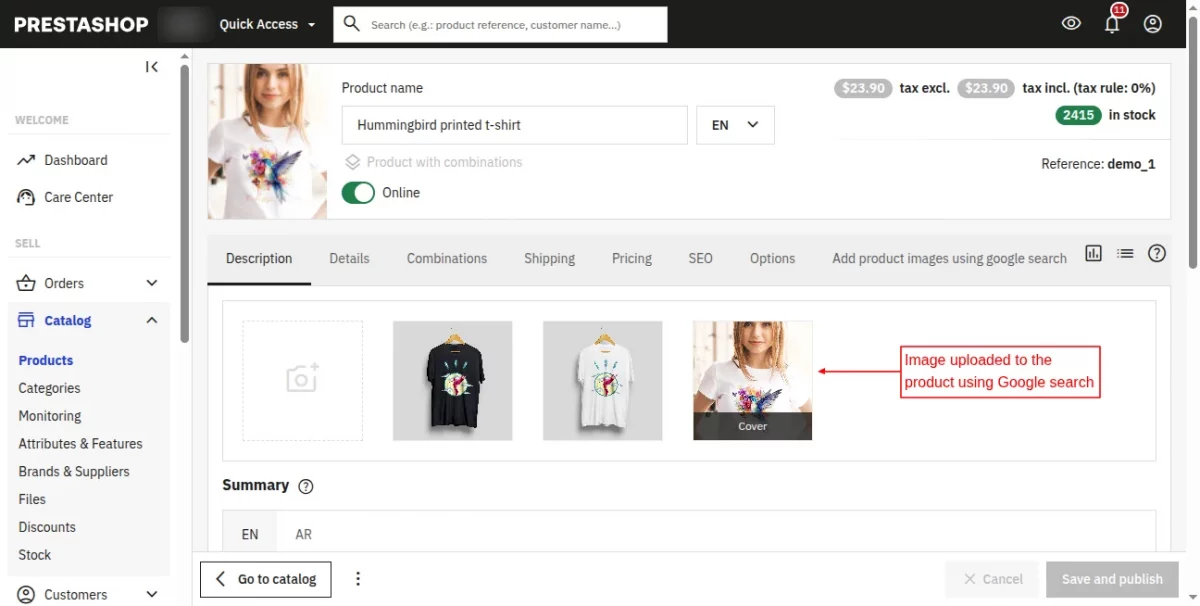This screenshot has width=1200, height=606.
Task: Collapse the sidebar menu icon
Action: pyautogui.click(x=152, y=67)
